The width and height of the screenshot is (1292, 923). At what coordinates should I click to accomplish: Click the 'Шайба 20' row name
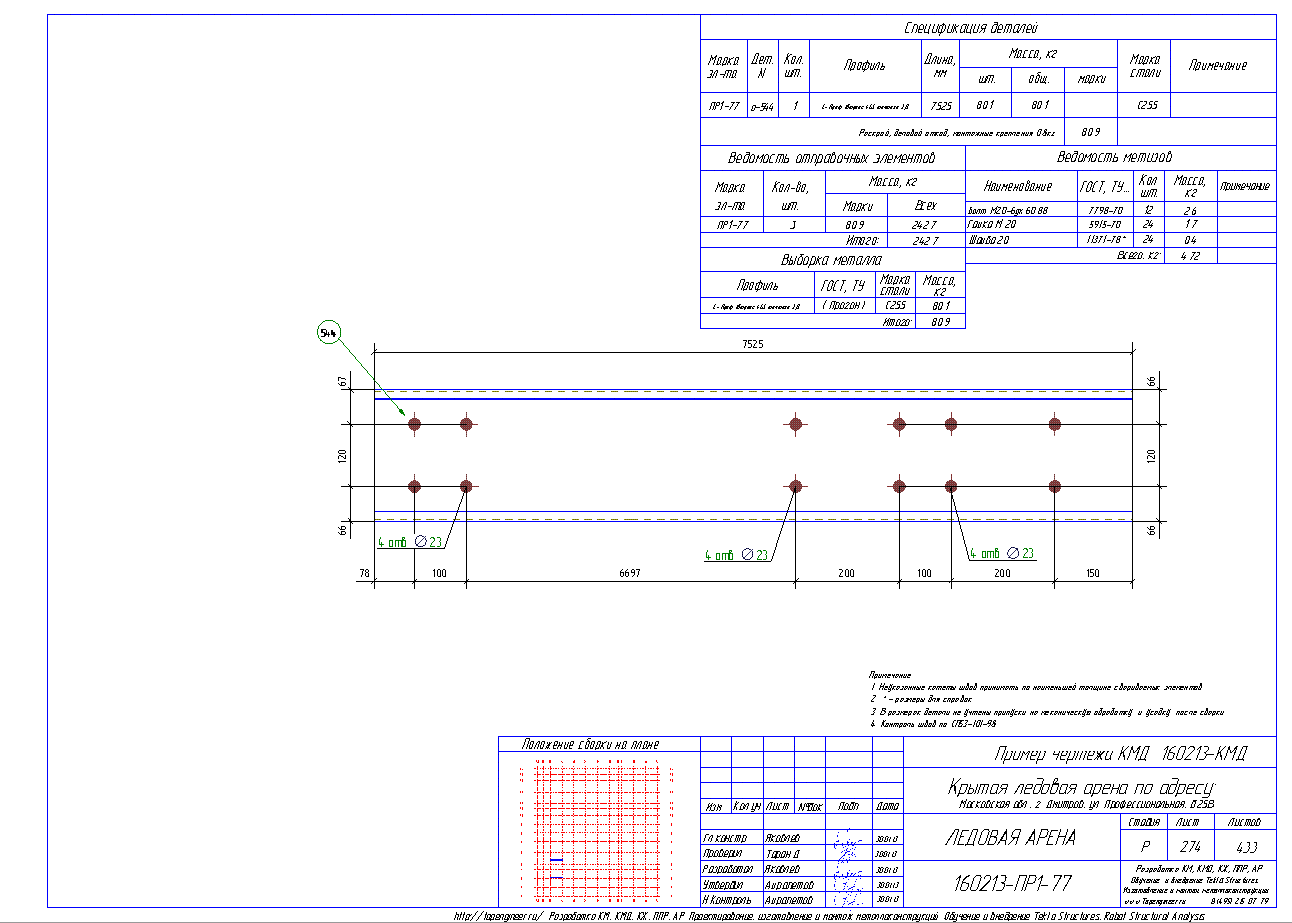tap(989, 240)
